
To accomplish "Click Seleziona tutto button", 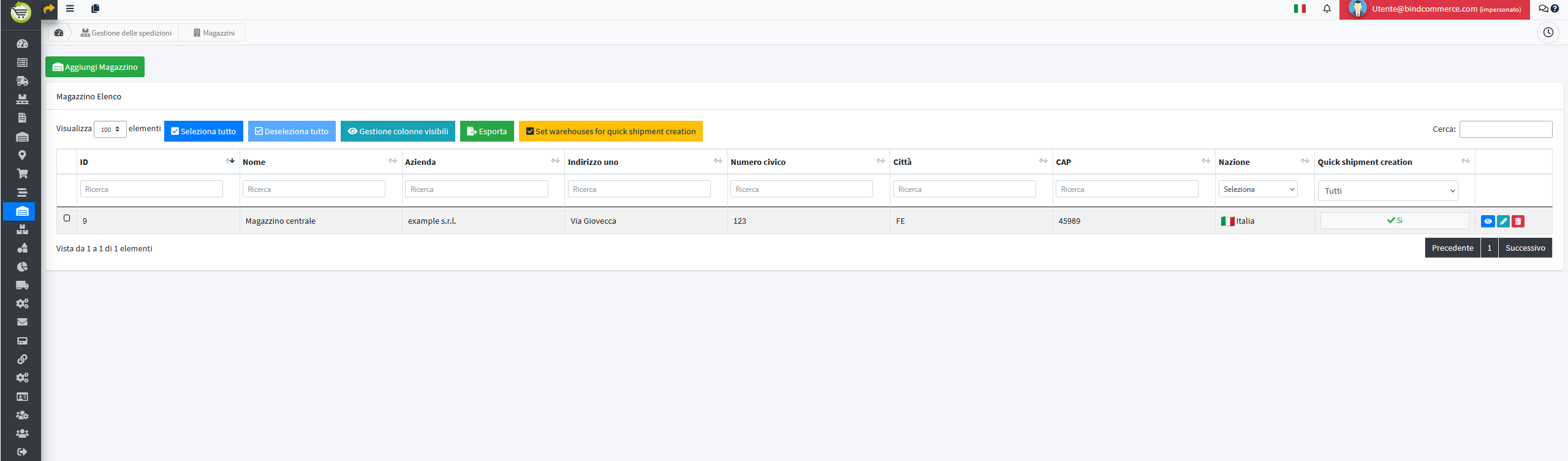I will click(x=203, y=131).
